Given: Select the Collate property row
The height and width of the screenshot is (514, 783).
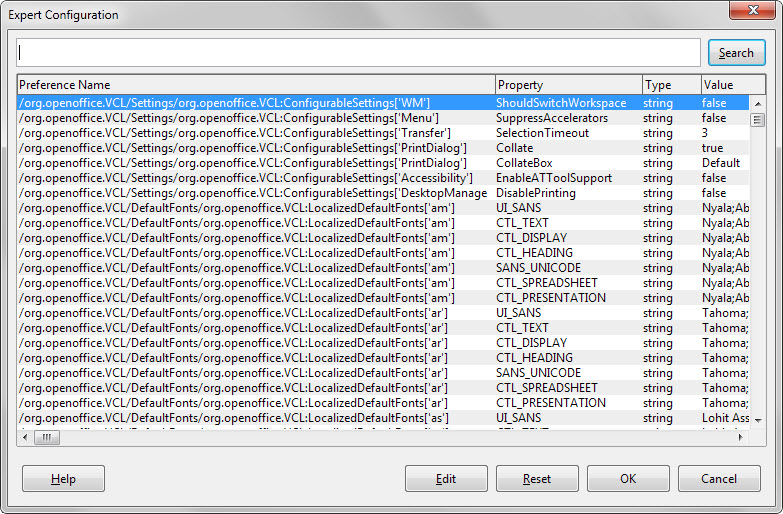Looking at the screenshot, I should [x=383, y=148].
